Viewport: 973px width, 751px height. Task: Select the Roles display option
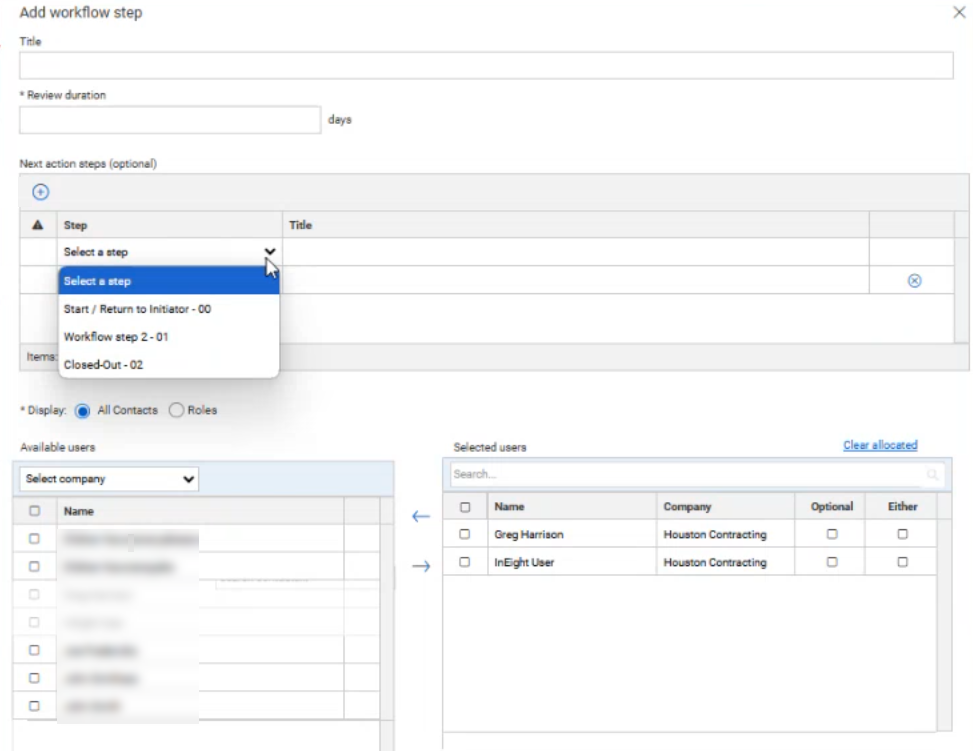coord(176,410)
